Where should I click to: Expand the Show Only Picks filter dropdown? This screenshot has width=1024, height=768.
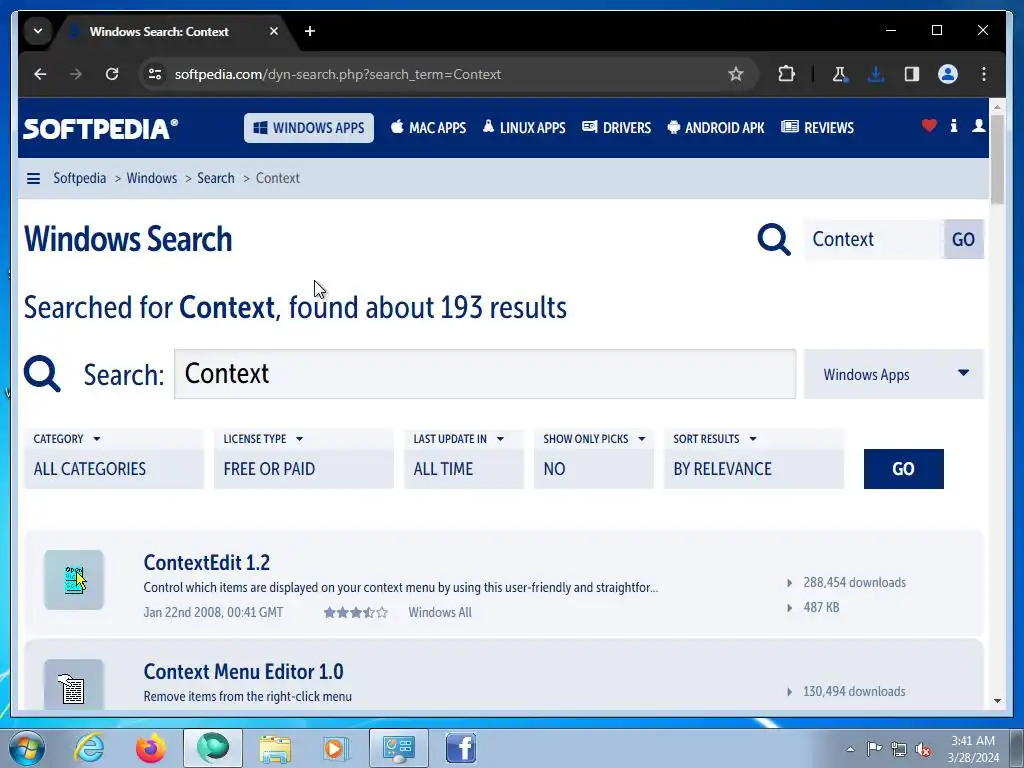[594, 459]
